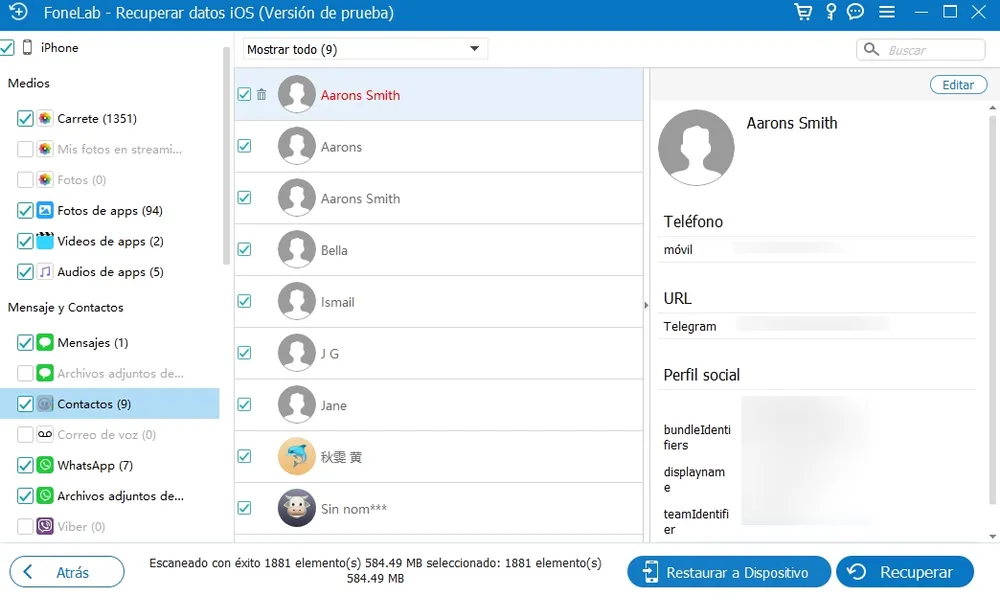The height and width of the screenshot is (601, 1000).
Task: Click the key register icon
Action: click(x=830, y=13)
